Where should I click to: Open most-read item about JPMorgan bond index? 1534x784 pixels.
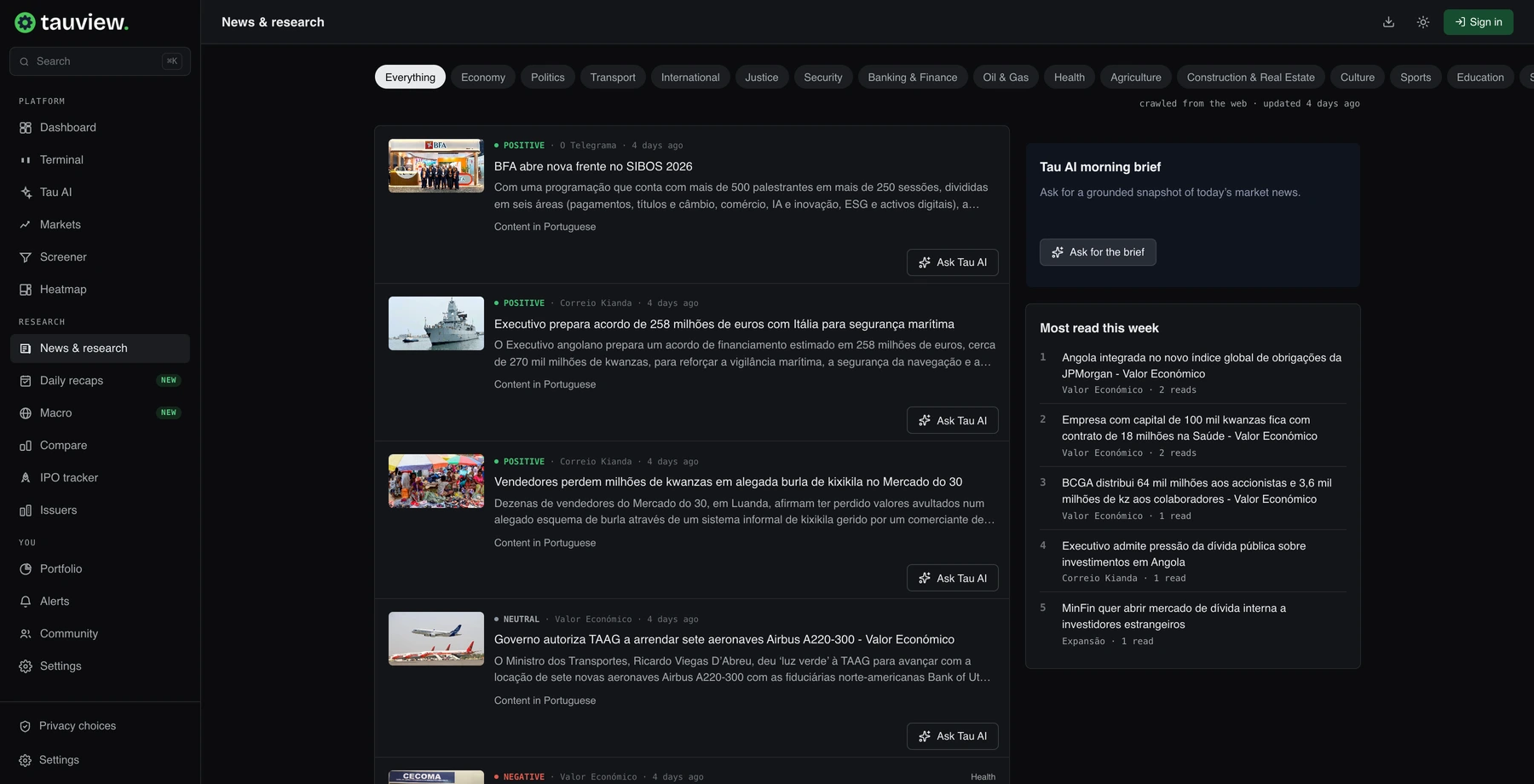pos(1202,366)
